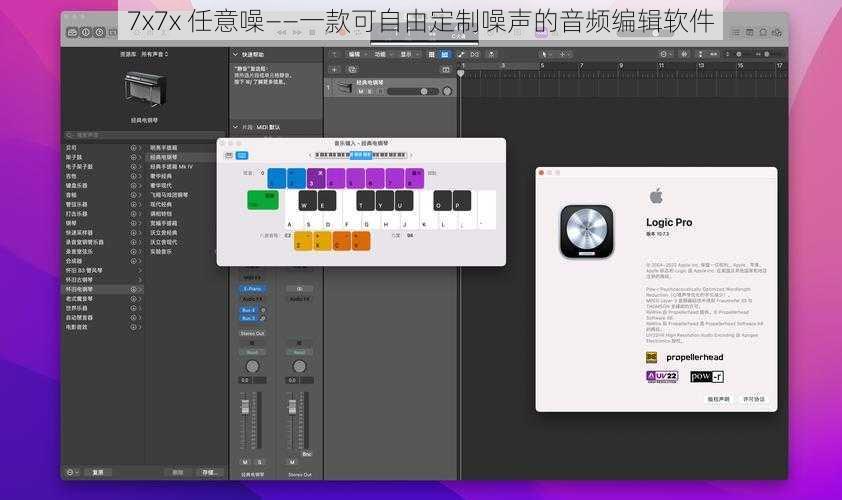Image resolution: width=842 pixels, height=500 pixels.
Task: Click the Duplicate Track icon beside plus
Action: (x=352, y=69)
